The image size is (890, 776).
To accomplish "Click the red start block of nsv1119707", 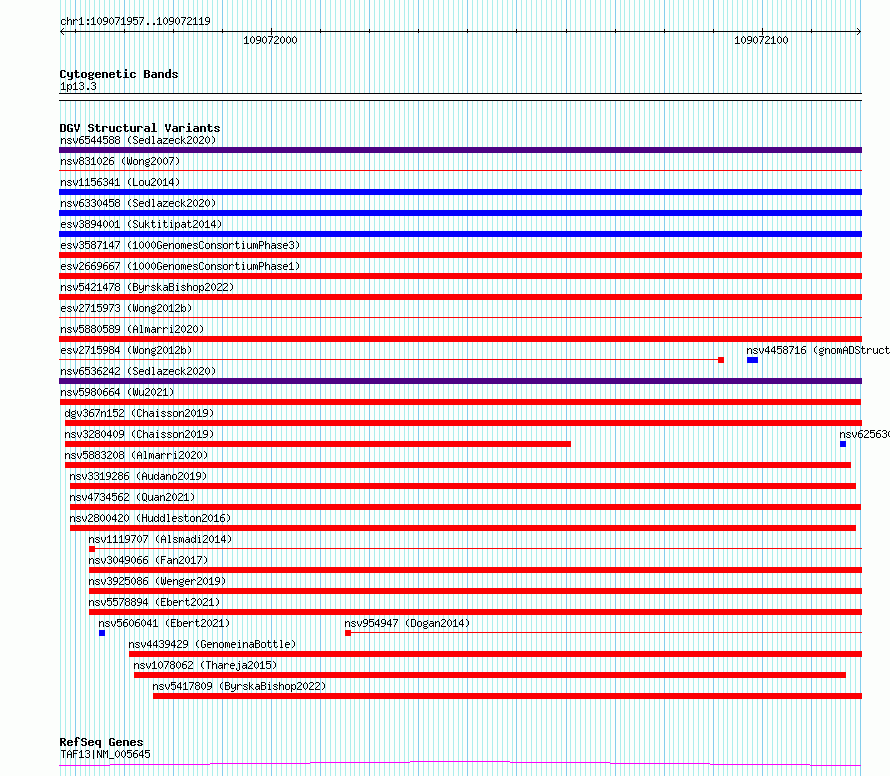I will (92, 549).
